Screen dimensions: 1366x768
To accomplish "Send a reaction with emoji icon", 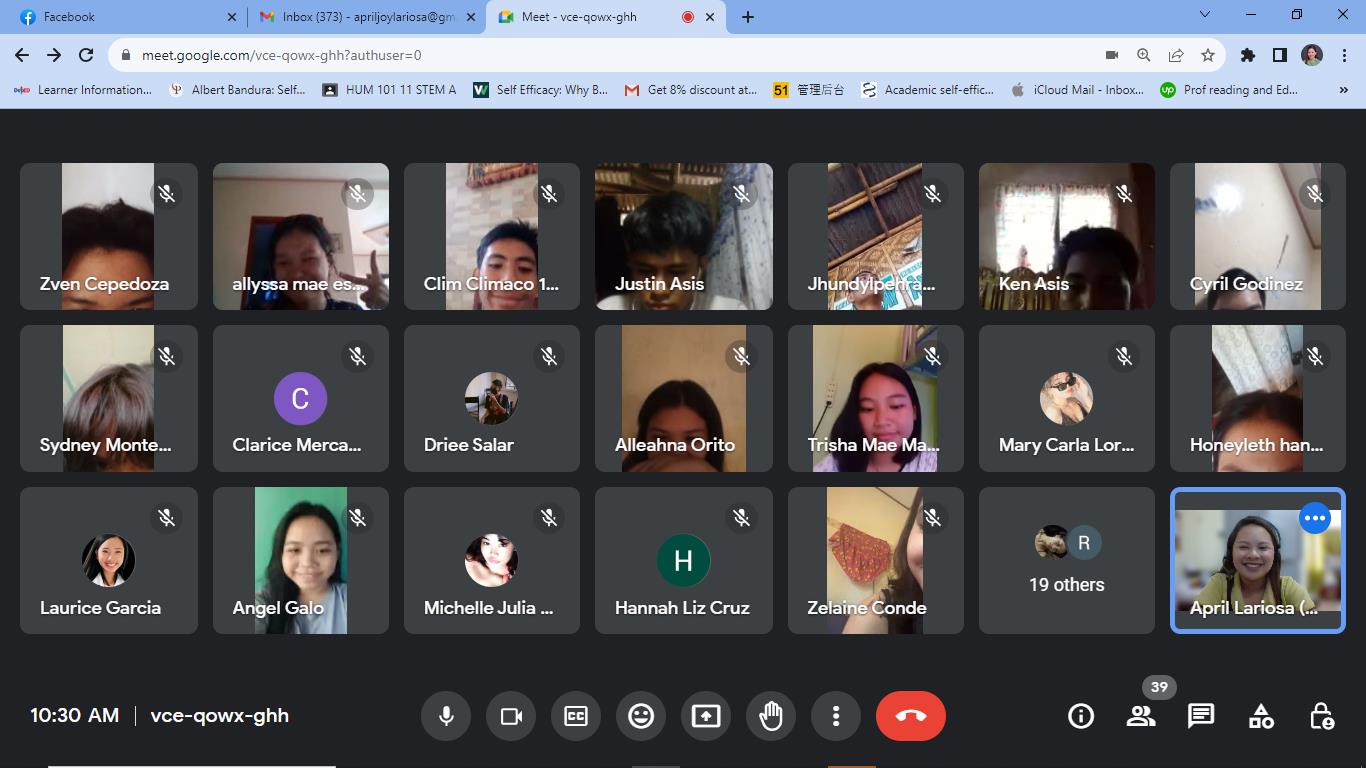I will [641, 716].
